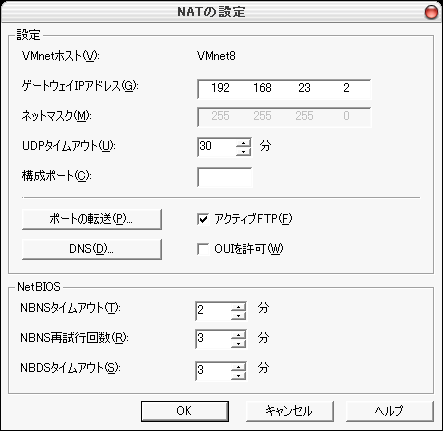443x431 pixels.
Task: Decrease the NBDS timeout (S) value
Action: tap(238, 375)
